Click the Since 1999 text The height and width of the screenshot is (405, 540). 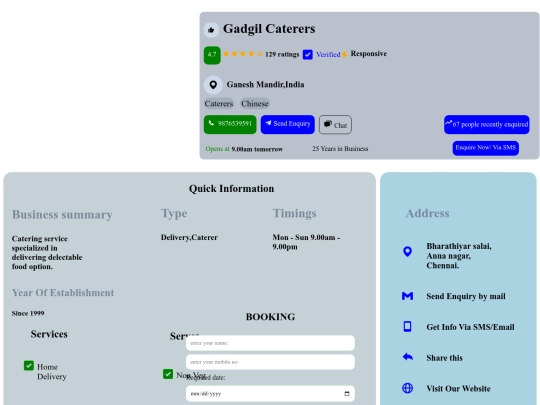click(x=28, y=313)
